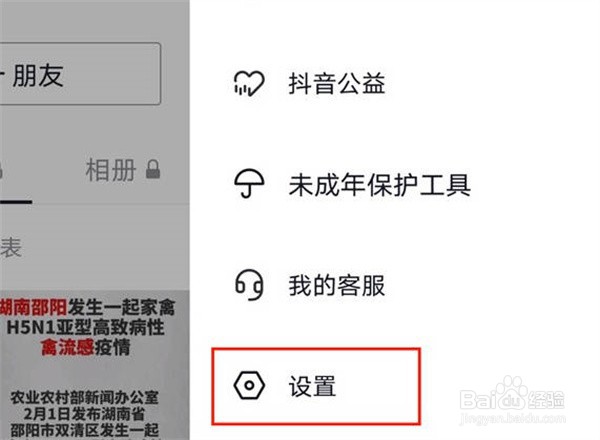Tap the umbrella icon for minor protection
The height and width of the screenshot is (440, 600).
click(249, 184)
